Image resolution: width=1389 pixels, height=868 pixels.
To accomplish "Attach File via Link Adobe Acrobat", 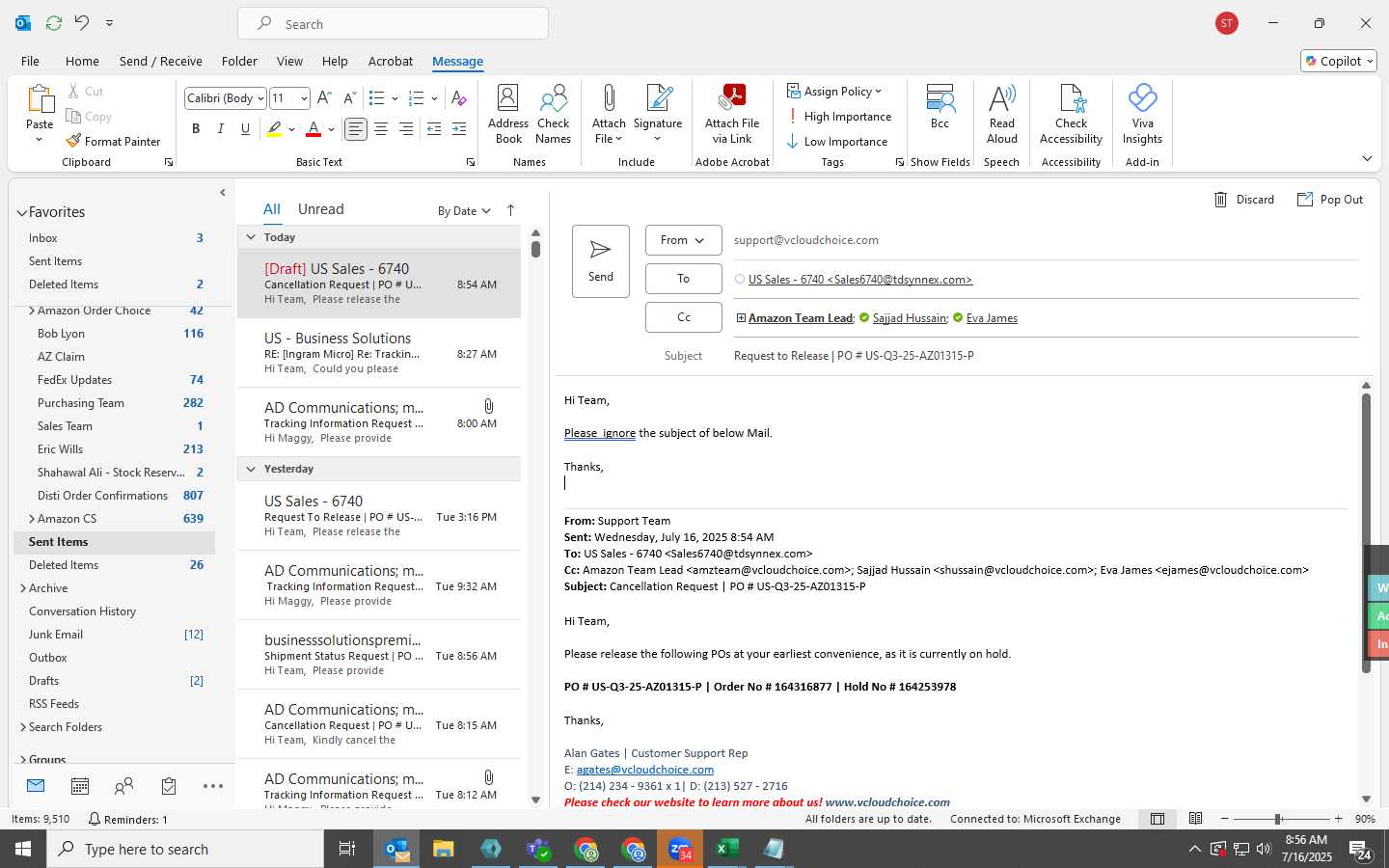I will pos(732,114).
